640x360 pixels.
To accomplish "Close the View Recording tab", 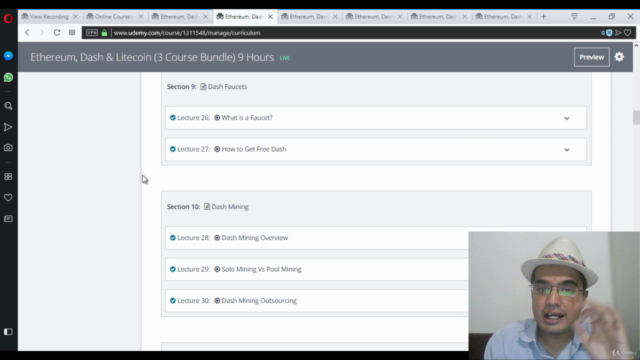I will pyautogui.click(x=76, y=16).
